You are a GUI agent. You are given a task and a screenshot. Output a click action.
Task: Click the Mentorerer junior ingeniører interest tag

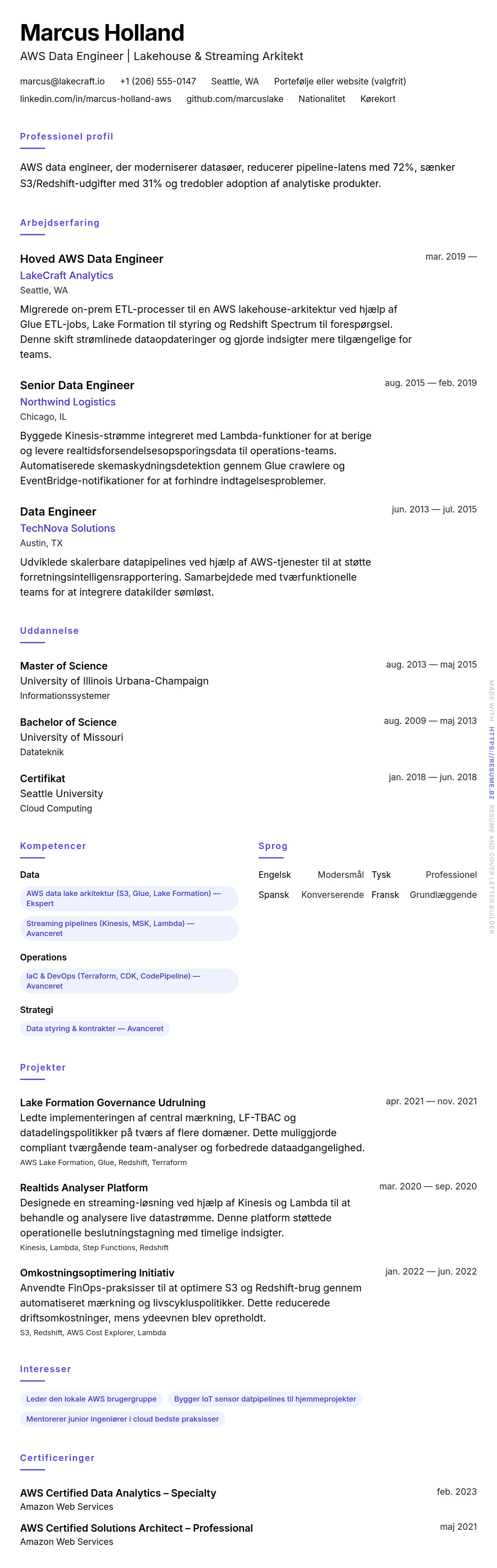pos(122,1419)
